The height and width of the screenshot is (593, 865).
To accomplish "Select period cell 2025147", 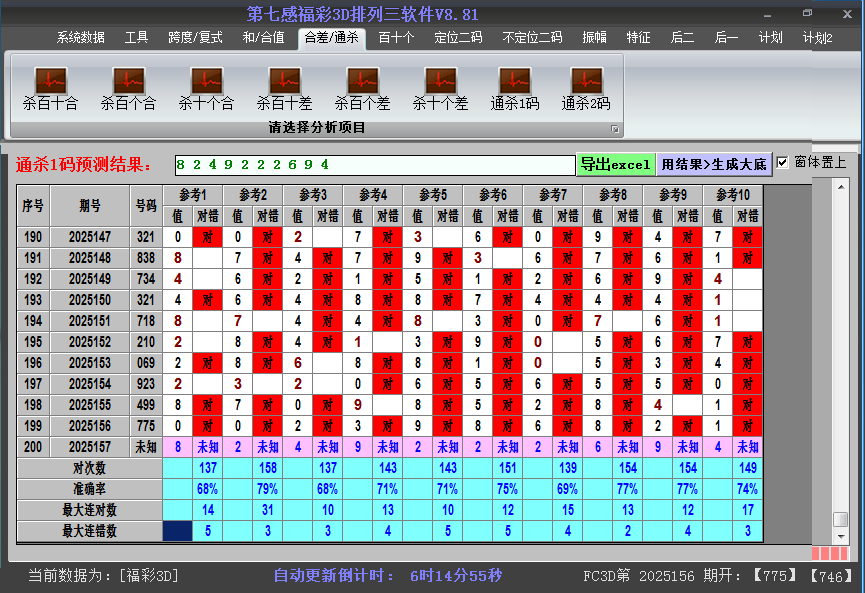I will [90, 237].
